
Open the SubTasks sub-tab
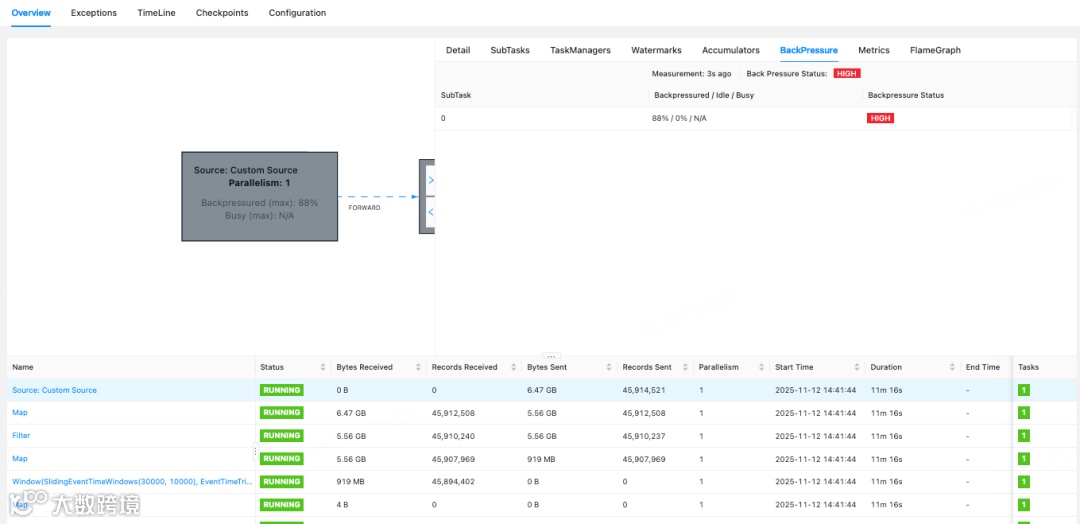click(x=510, y=50)
